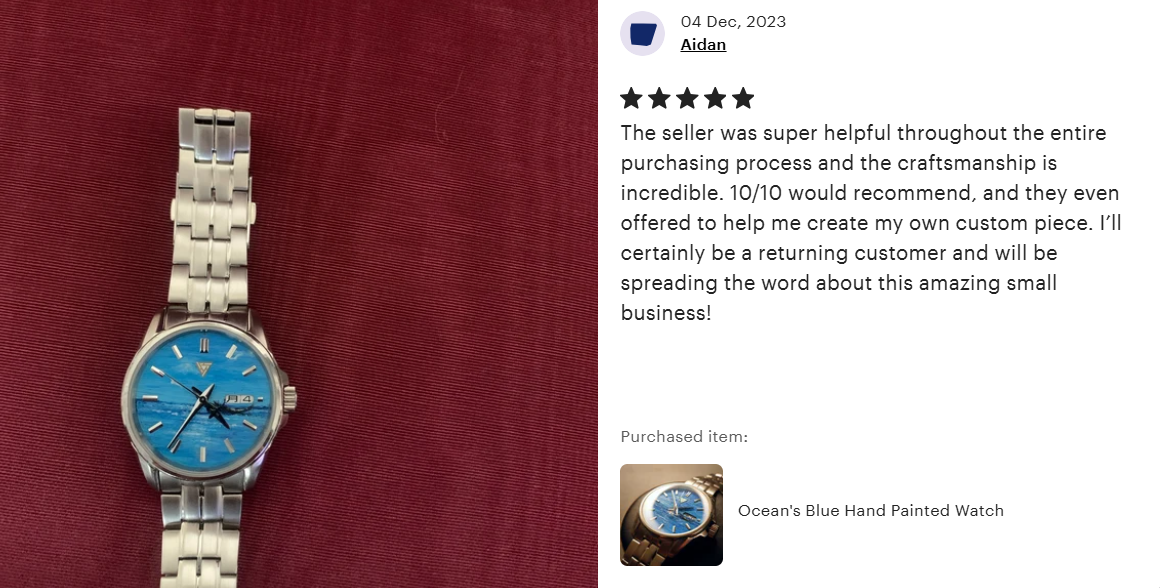1160x588 pixels.
Task: Open Aidan's profile link
Action: (x=703, y=44)
